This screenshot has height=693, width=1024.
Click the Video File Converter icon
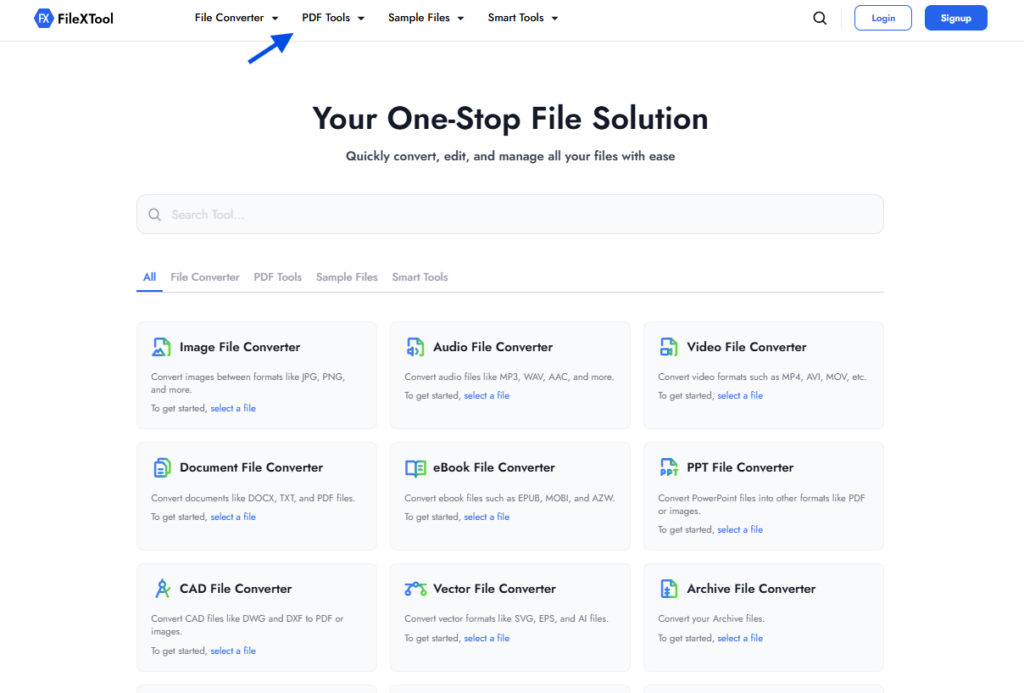pyautogui.click(x=668, y=346)
